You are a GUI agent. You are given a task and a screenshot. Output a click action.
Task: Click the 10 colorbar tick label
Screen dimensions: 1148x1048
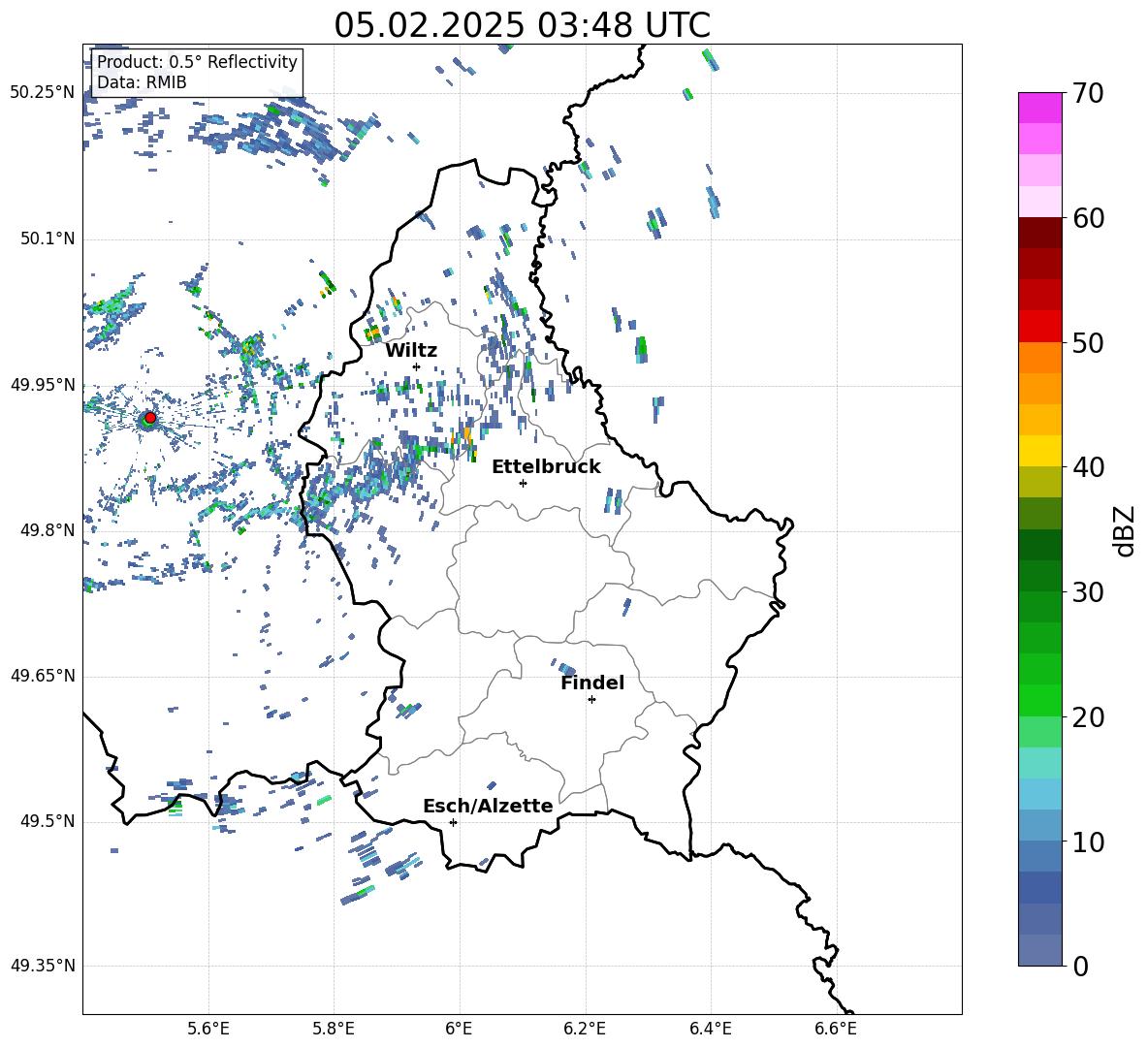tap(1087, 842)
